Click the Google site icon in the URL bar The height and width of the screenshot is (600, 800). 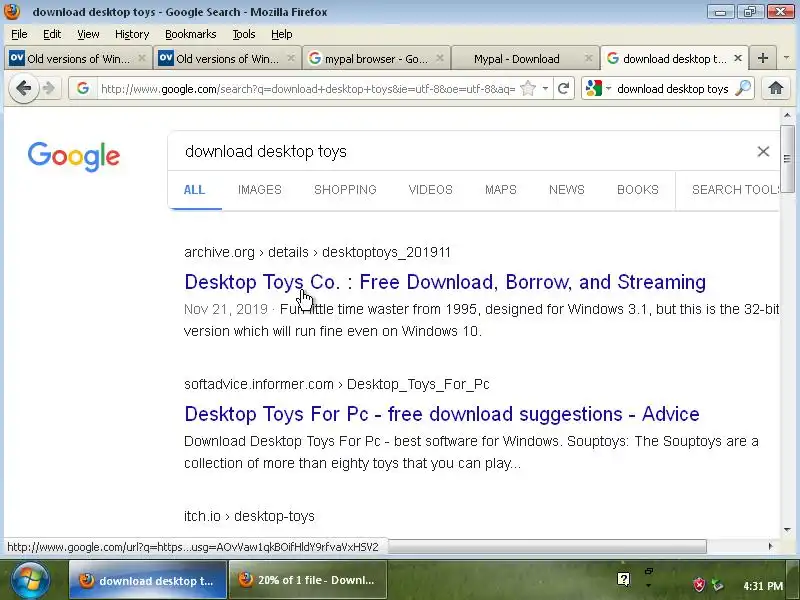(x=83, y=89)
